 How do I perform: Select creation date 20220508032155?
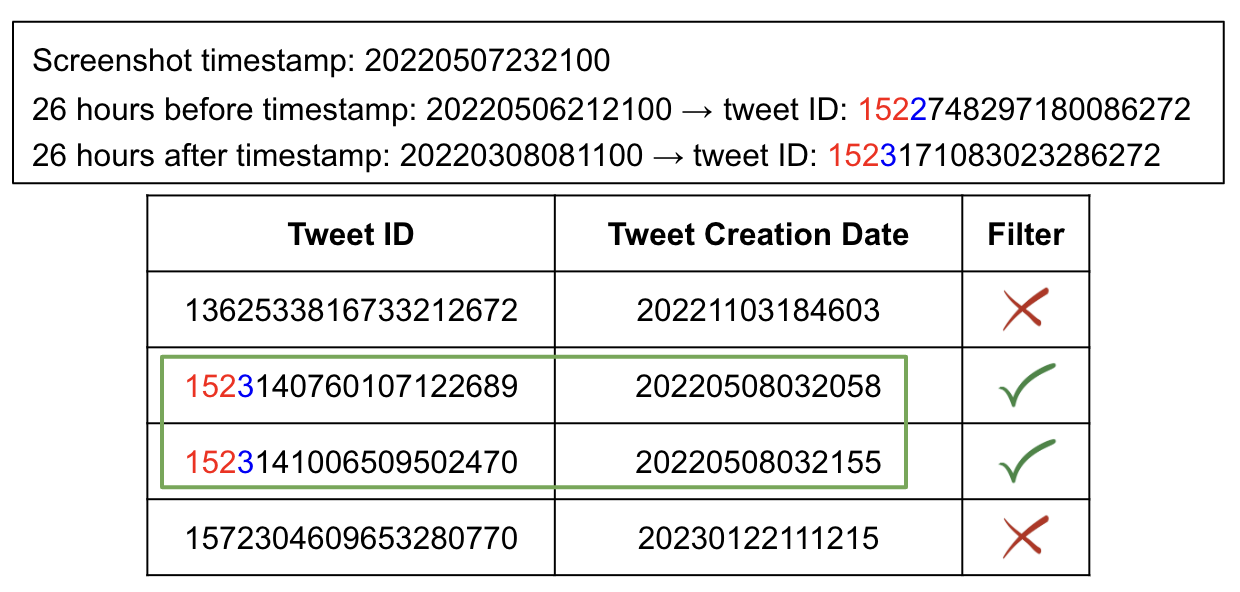coord(758,462)
